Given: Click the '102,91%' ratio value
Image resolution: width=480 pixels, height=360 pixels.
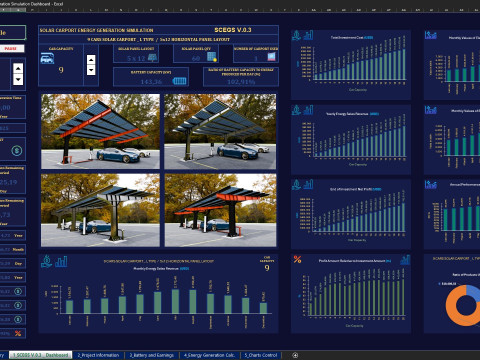Looking at the screenshot, I should coord(241,82).
